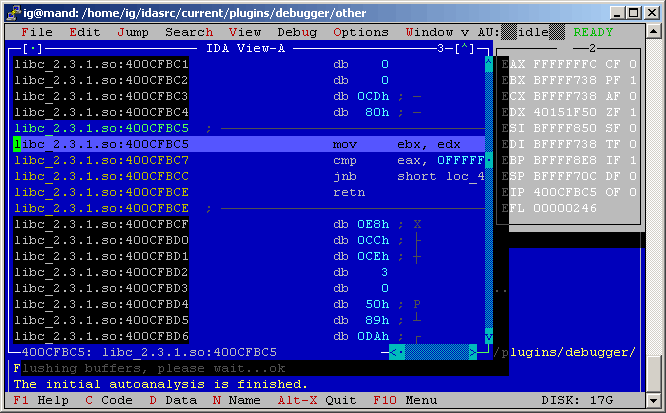This screenshot has width=666, height=413.
Task: Open the File menu
Action: [37, 32]
